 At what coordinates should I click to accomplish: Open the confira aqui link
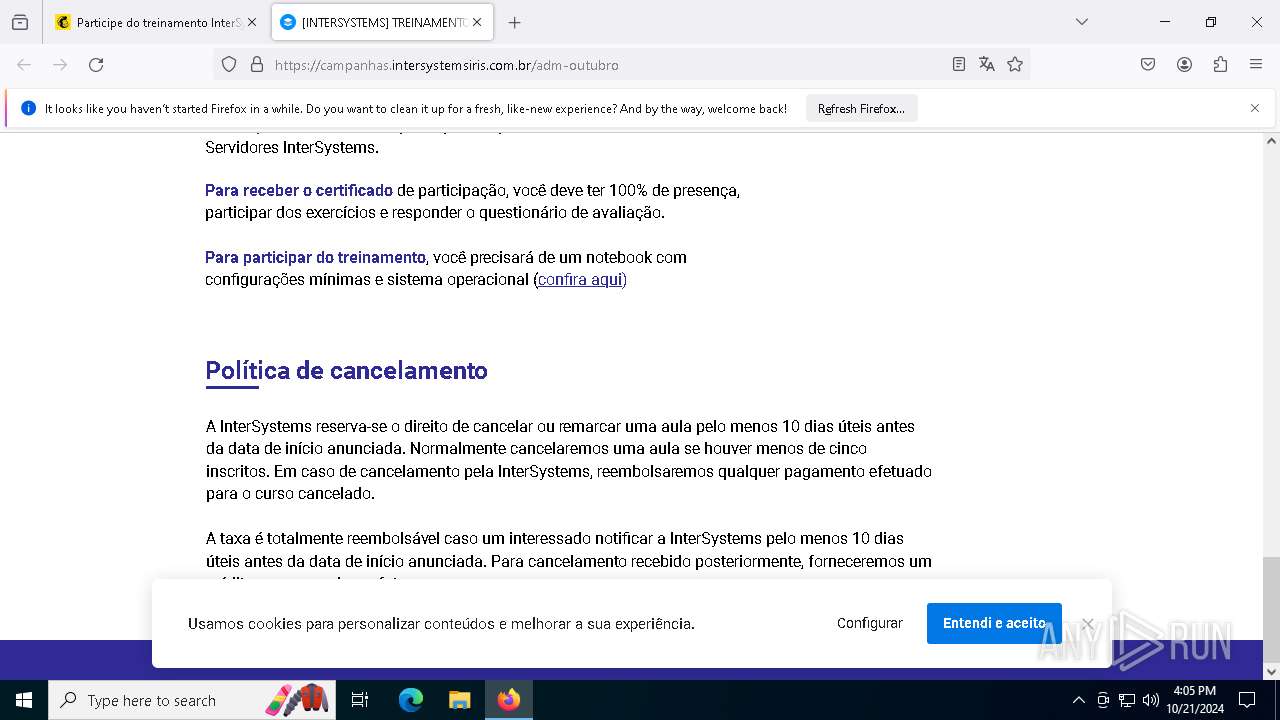580,280
